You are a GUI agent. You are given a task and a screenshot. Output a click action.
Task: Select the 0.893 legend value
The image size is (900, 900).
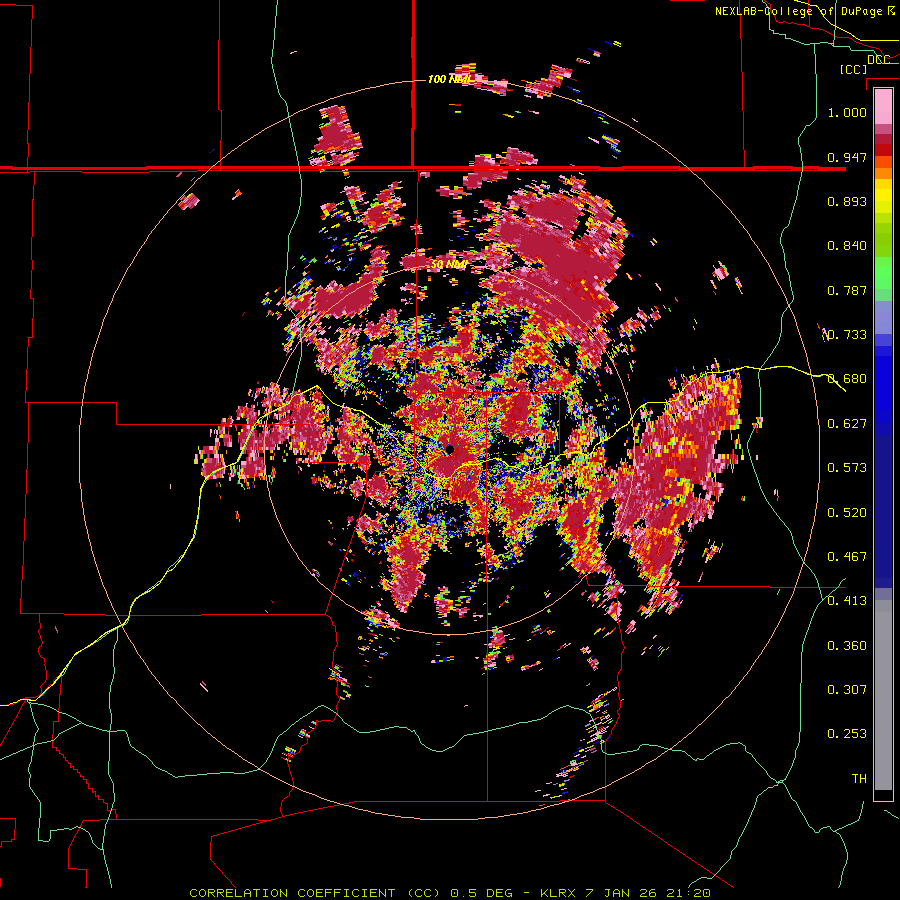847,201
